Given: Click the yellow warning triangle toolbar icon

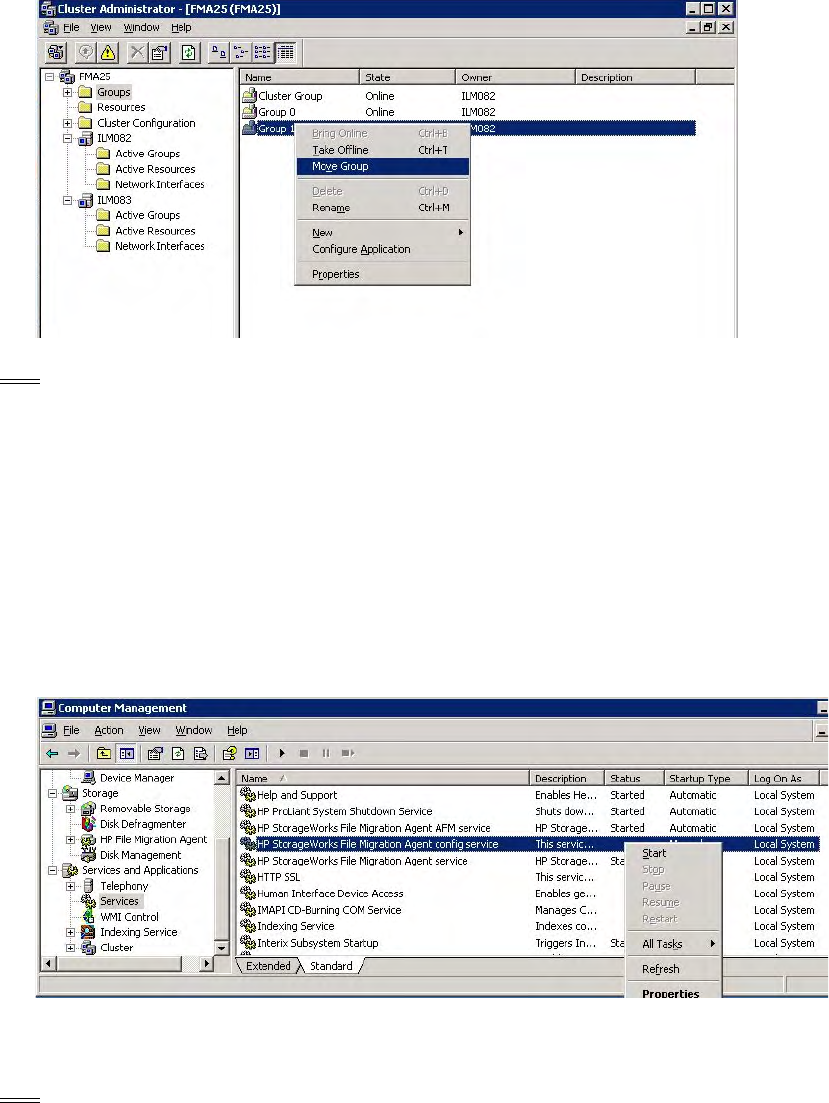Looking at the screenshot, I should pos(108,53).
